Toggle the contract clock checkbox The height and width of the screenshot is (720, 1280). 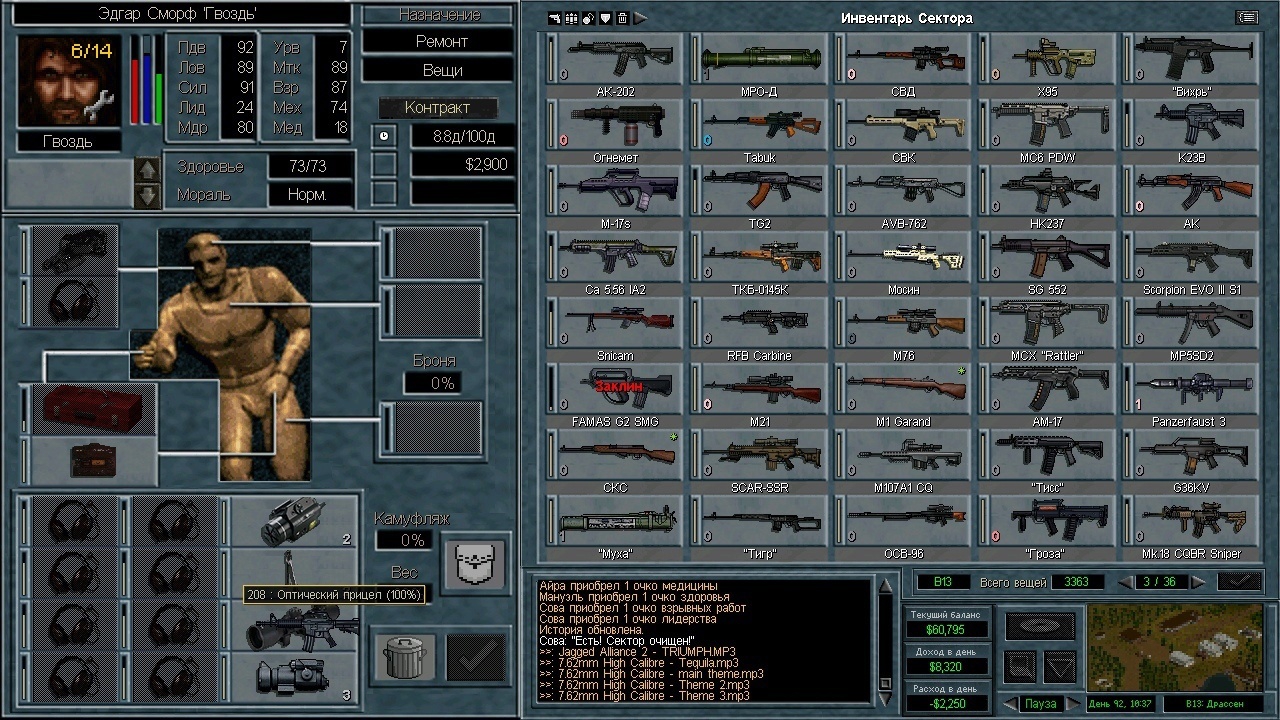pyautogui.click(x=385, y=136)
